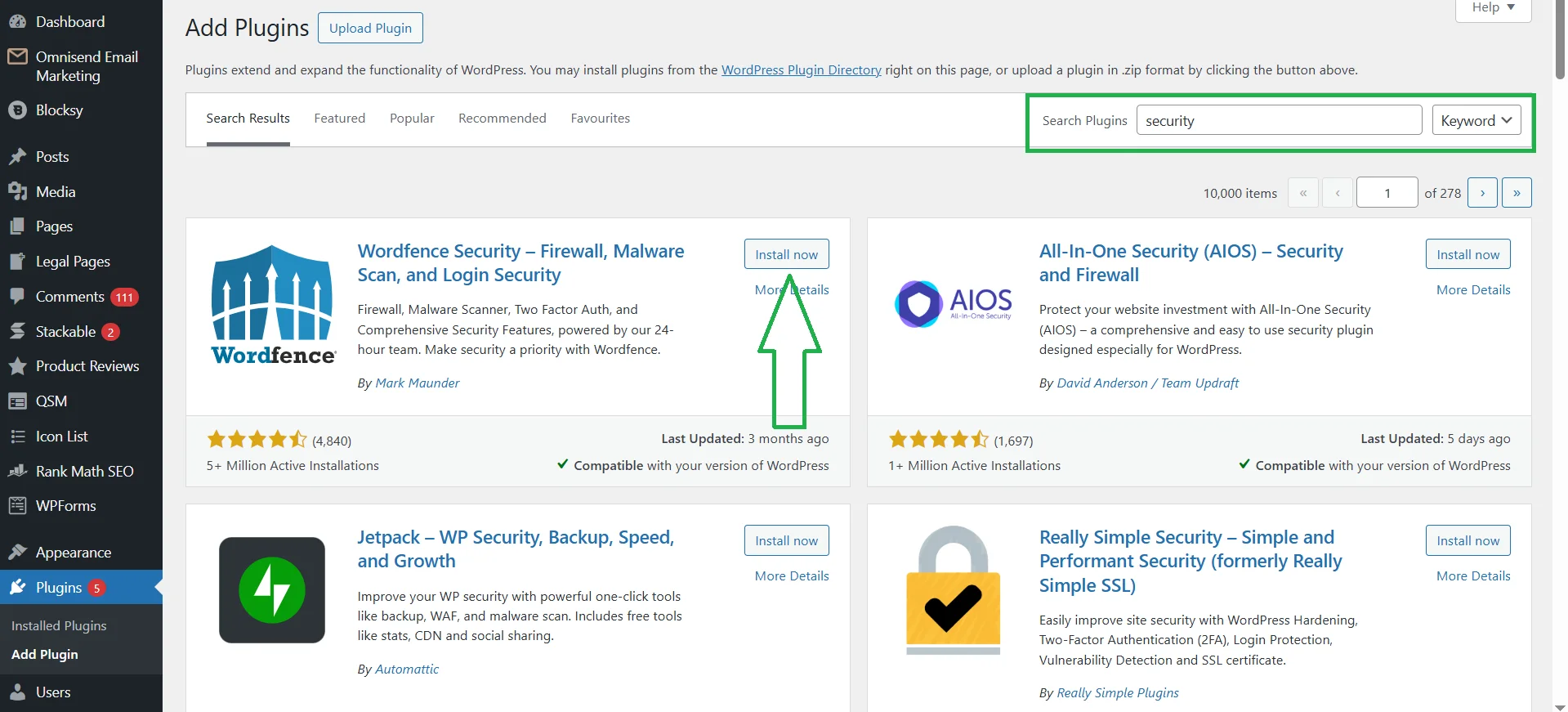Click the Comments speech bubble icon
The height and width of the screenshot is (712, 1568).
coord(17,297)
